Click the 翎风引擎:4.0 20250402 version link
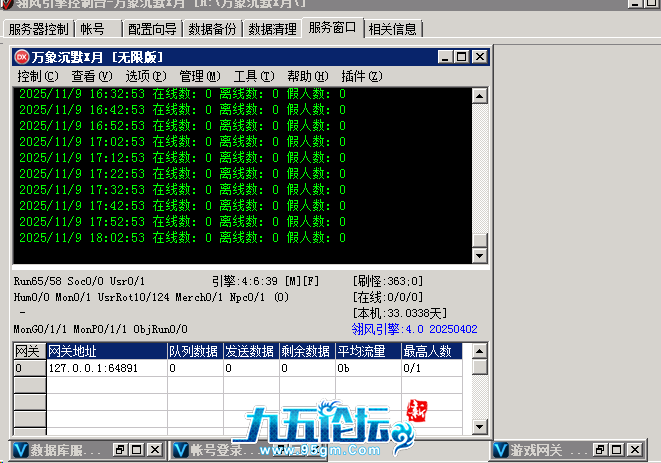 coord(414,329)
